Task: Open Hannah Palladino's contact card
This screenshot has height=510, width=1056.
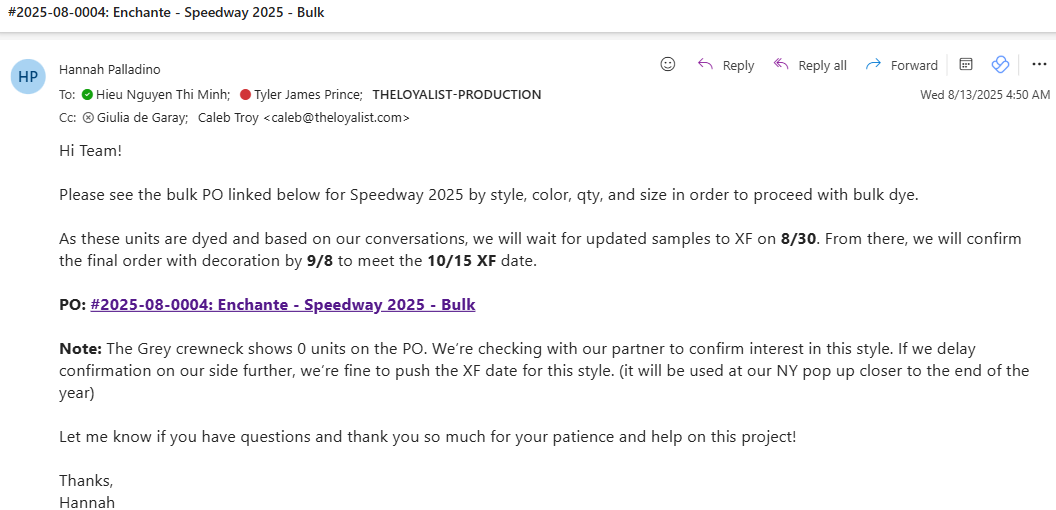Action: (x=110, y=69)
